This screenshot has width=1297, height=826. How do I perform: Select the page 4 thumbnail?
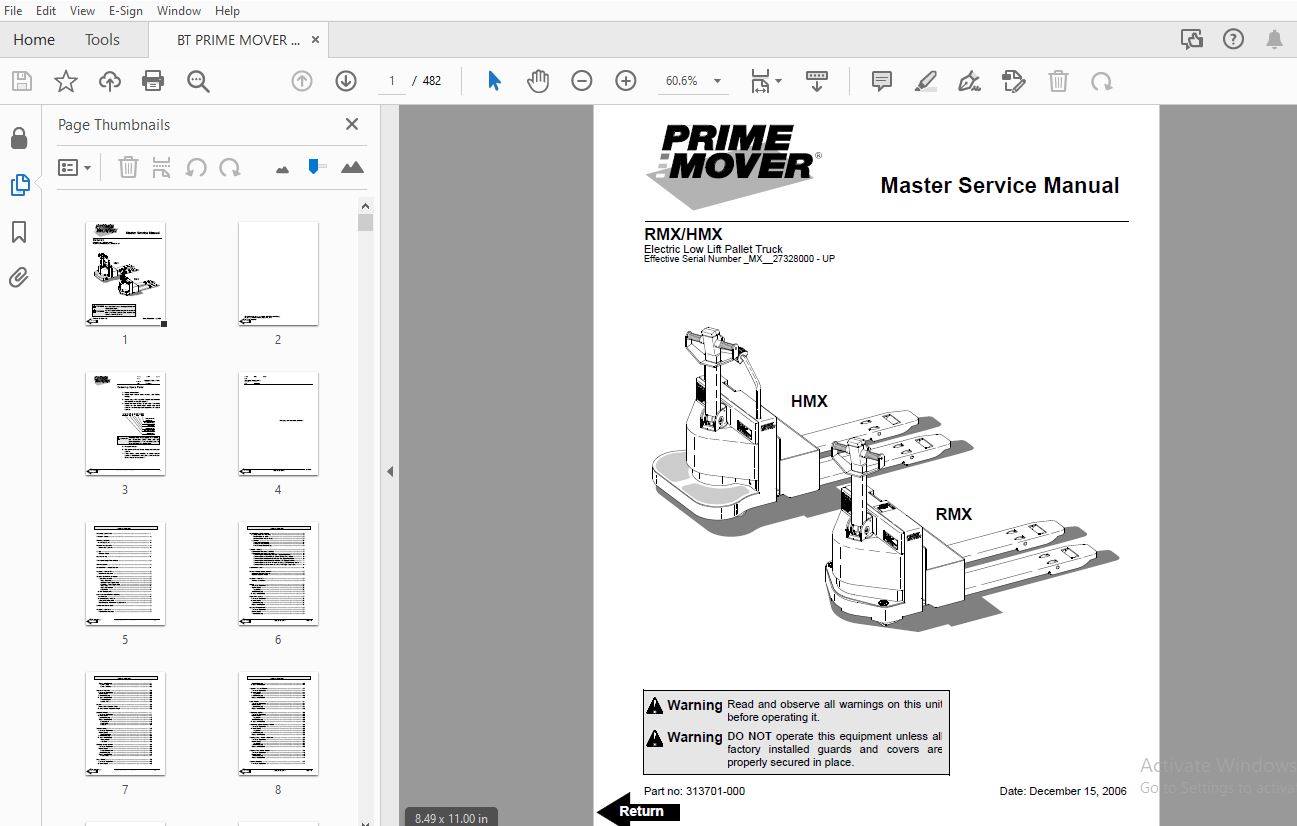[x=278, y=424]
